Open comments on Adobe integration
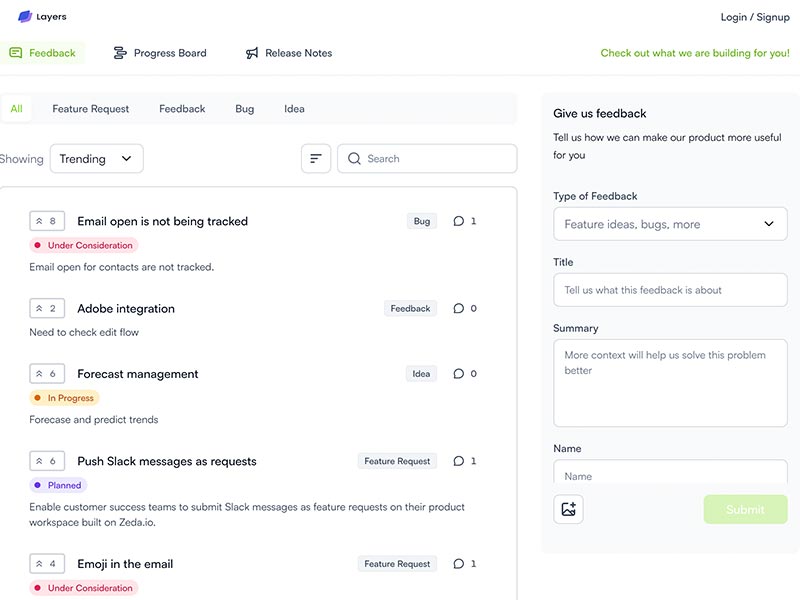Viewport: 800px width, 600px height. tap(464, 309)
